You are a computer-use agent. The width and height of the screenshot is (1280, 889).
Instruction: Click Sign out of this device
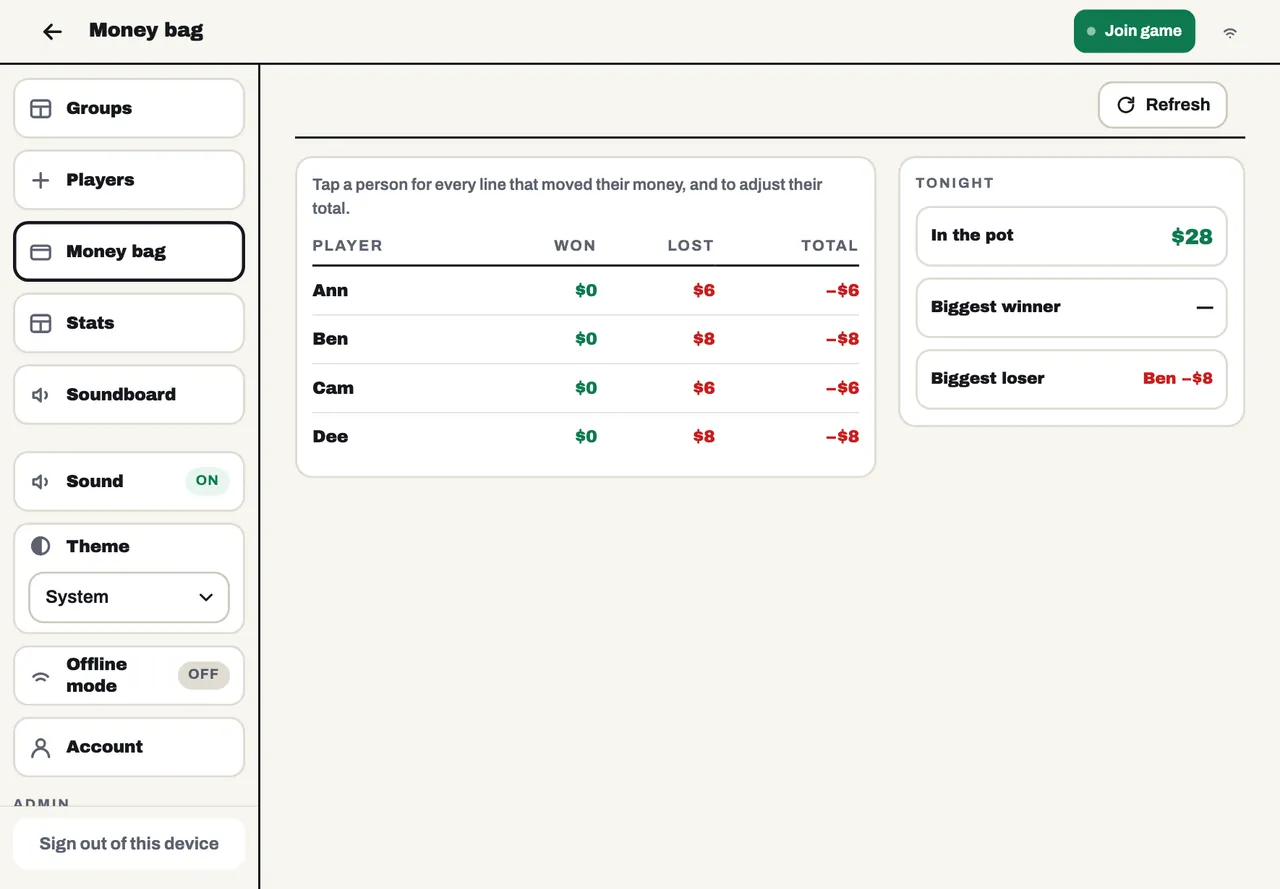(x=129, y=844)
